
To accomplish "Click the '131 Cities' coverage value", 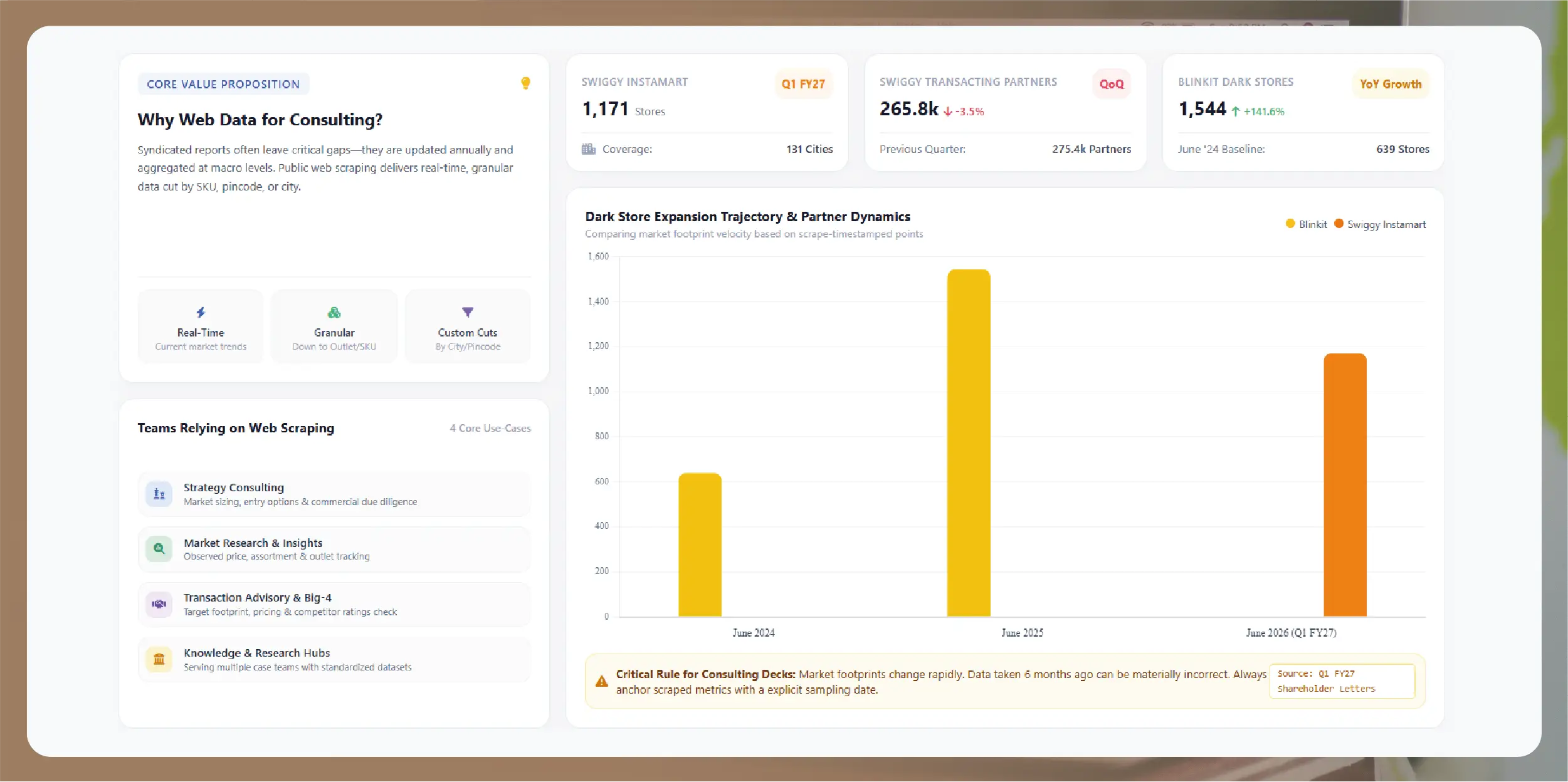I will click(809, 149).
